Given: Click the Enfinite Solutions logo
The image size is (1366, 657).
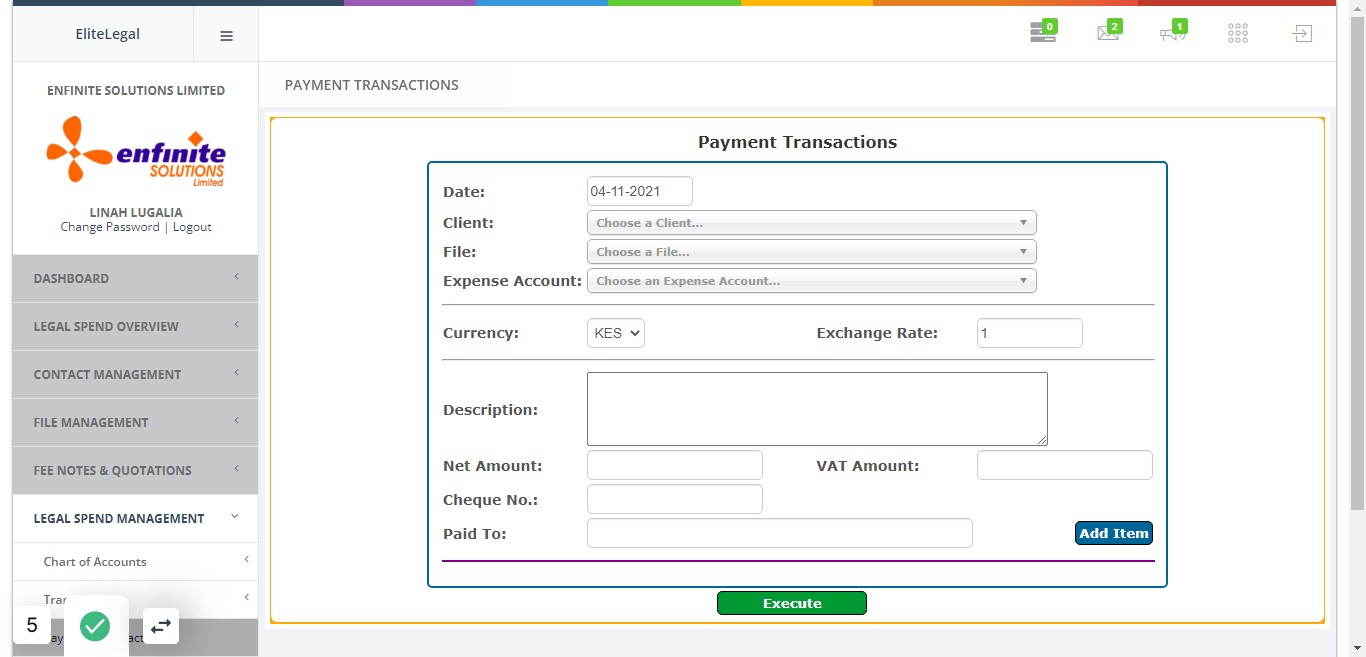Looking at the screenshot, I should (x=136, y=150).
